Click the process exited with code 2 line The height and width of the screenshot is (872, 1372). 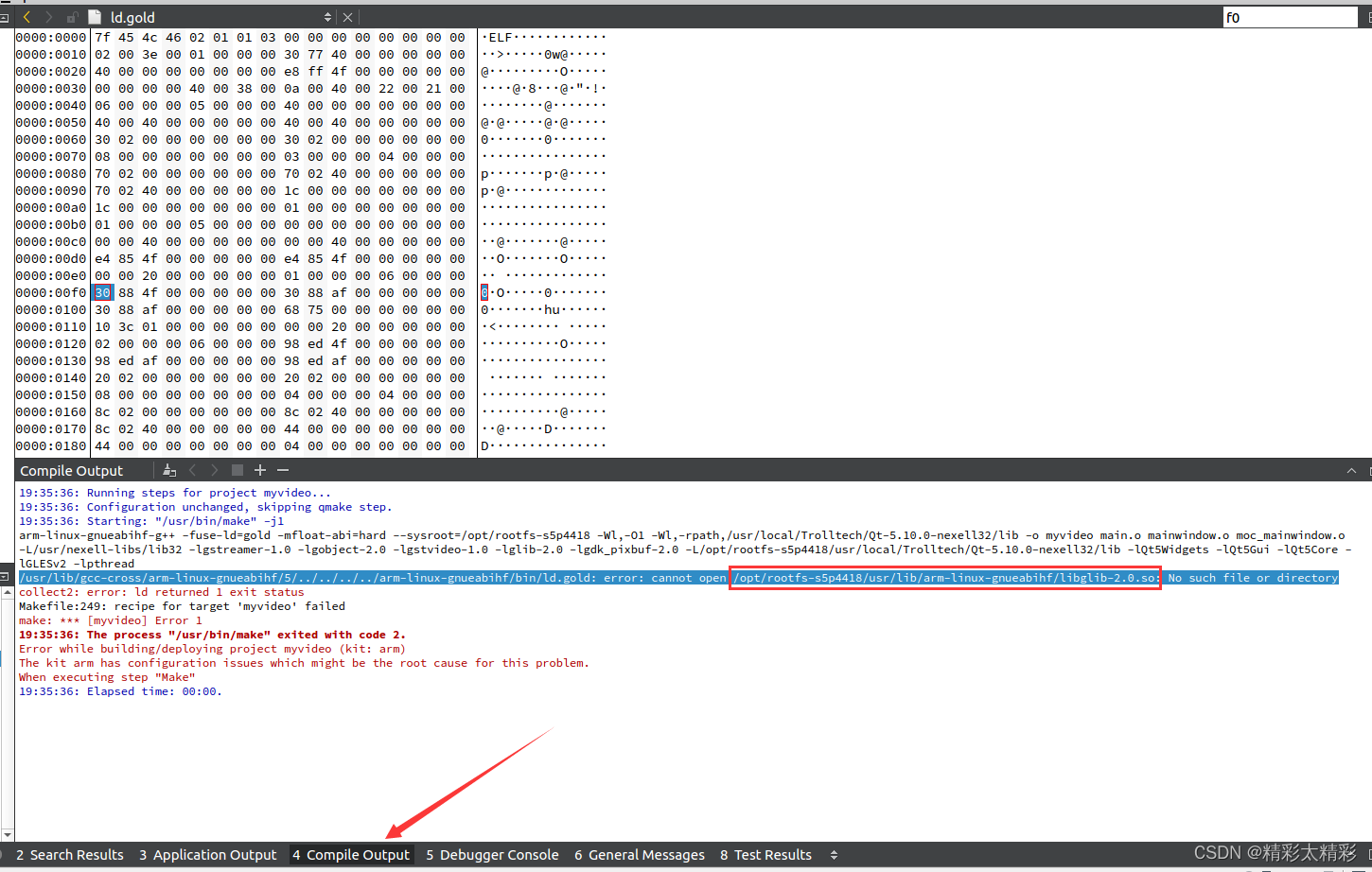tap(212, 635)
